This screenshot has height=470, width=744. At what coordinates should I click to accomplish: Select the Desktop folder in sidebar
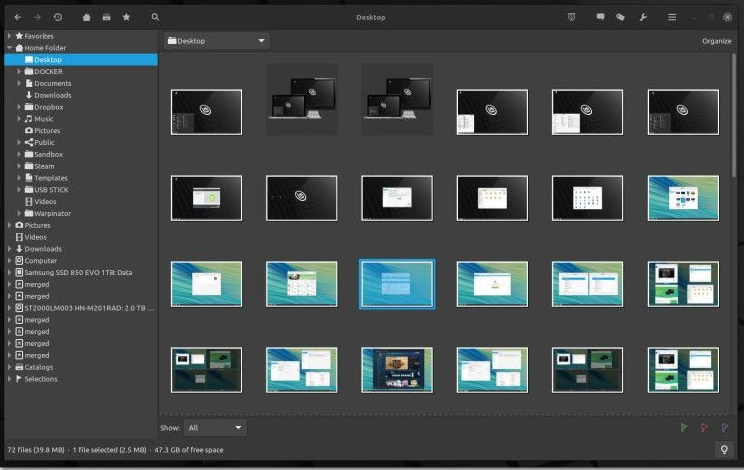[81, 60]
